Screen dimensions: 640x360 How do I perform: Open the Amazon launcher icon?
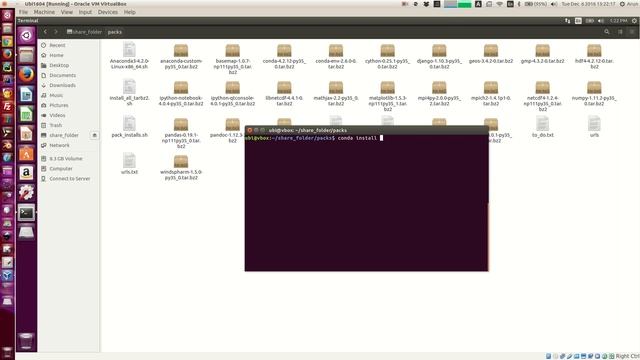click(27, 173)
